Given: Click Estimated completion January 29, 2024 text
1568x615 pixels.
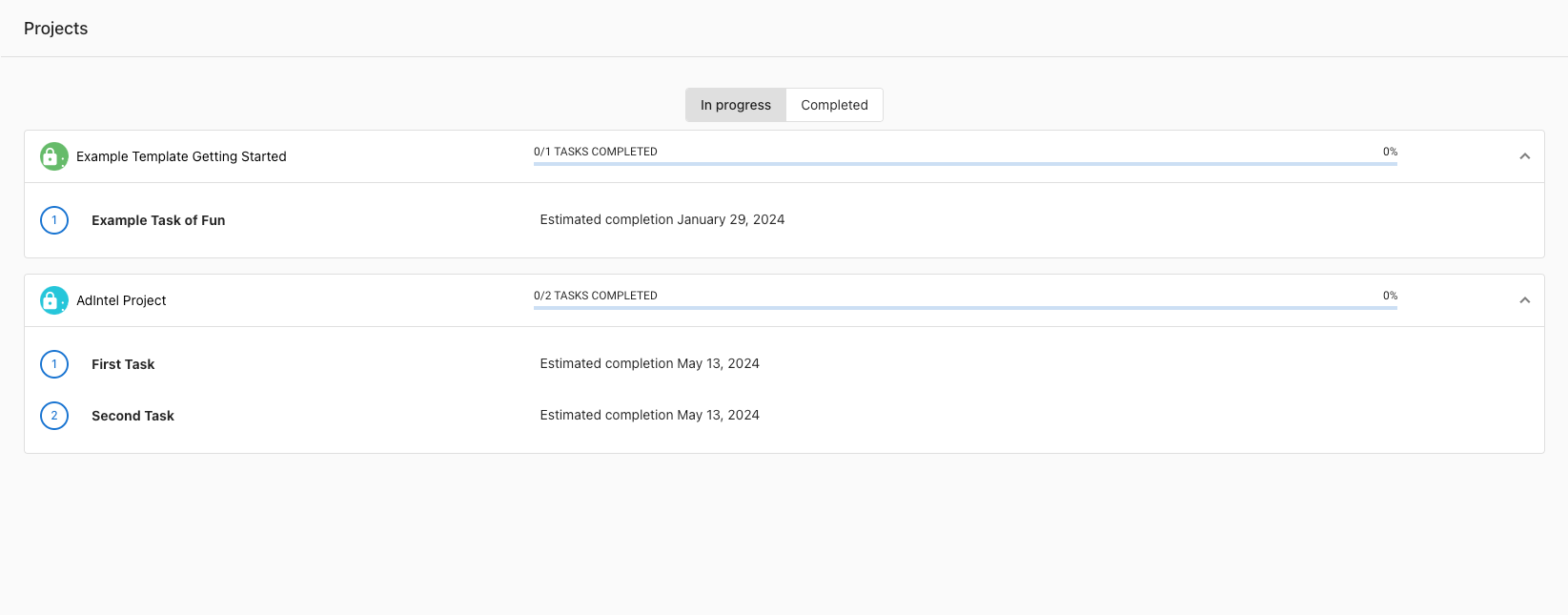Looking at the screenshot, I should coord(662,219).
